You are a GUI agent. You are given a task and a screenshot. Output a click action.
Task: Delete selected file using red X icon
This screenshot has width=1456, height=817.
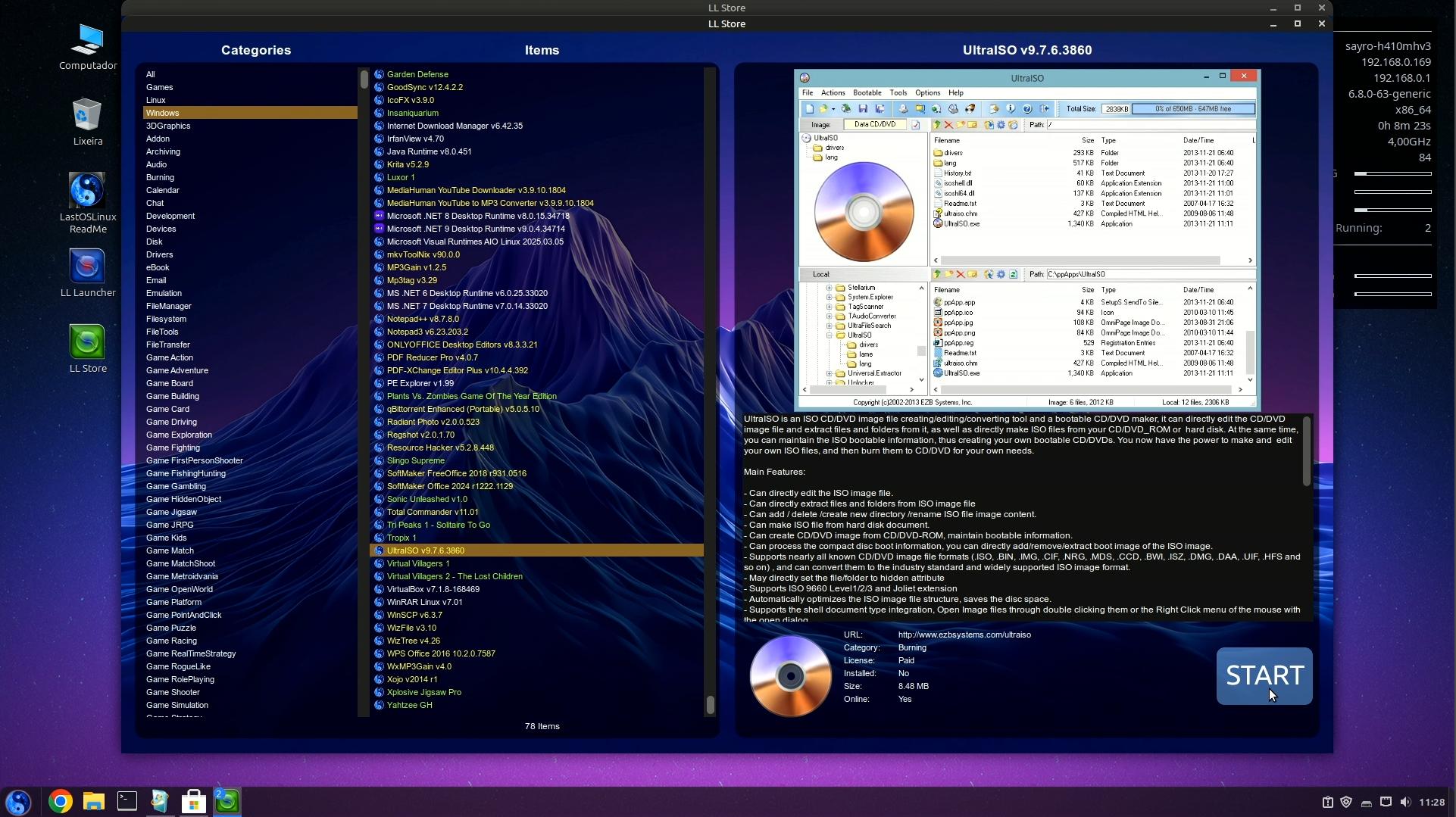pos(949,125)
